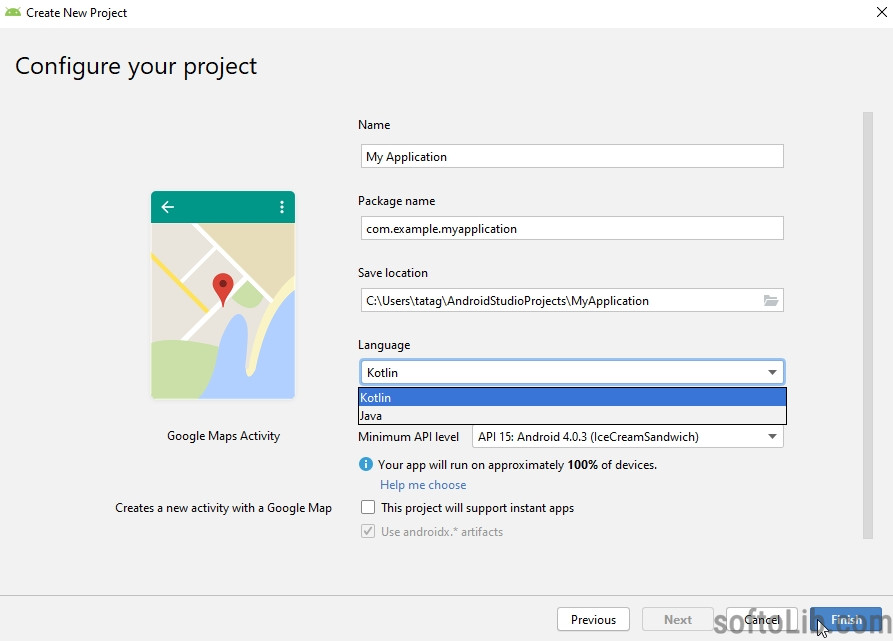Click 'Creates a new activity with a Google Map' text

click(x=223, y=508)
